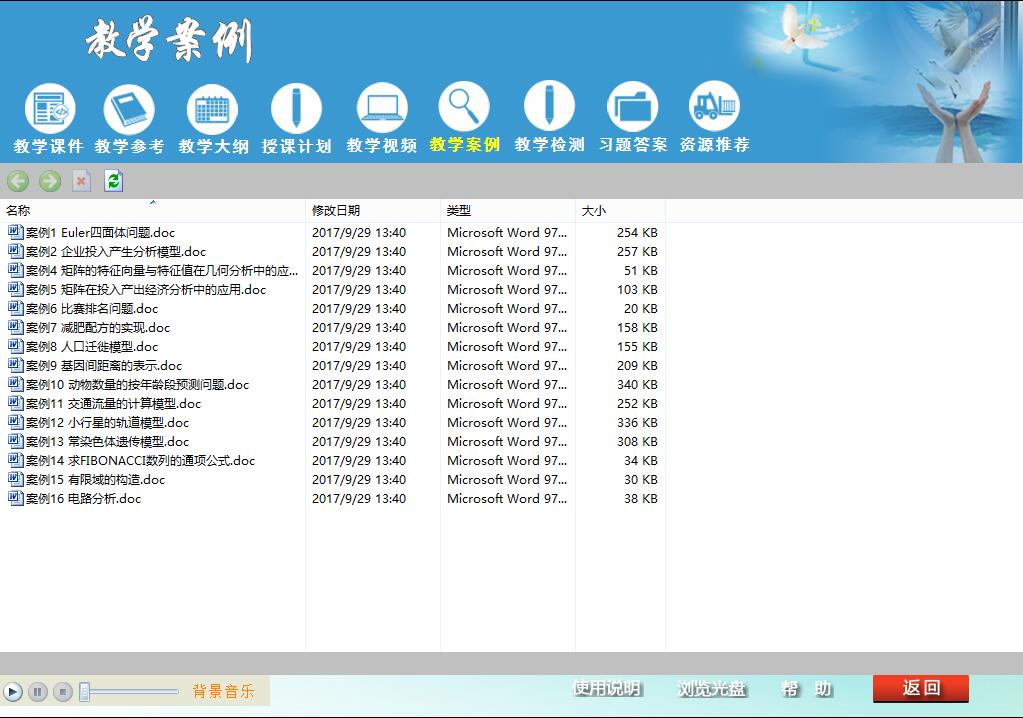The height and width of the screenshot is (718, 1023).
Task: Click the 使用说明 link
Action: tap(607, 689)
